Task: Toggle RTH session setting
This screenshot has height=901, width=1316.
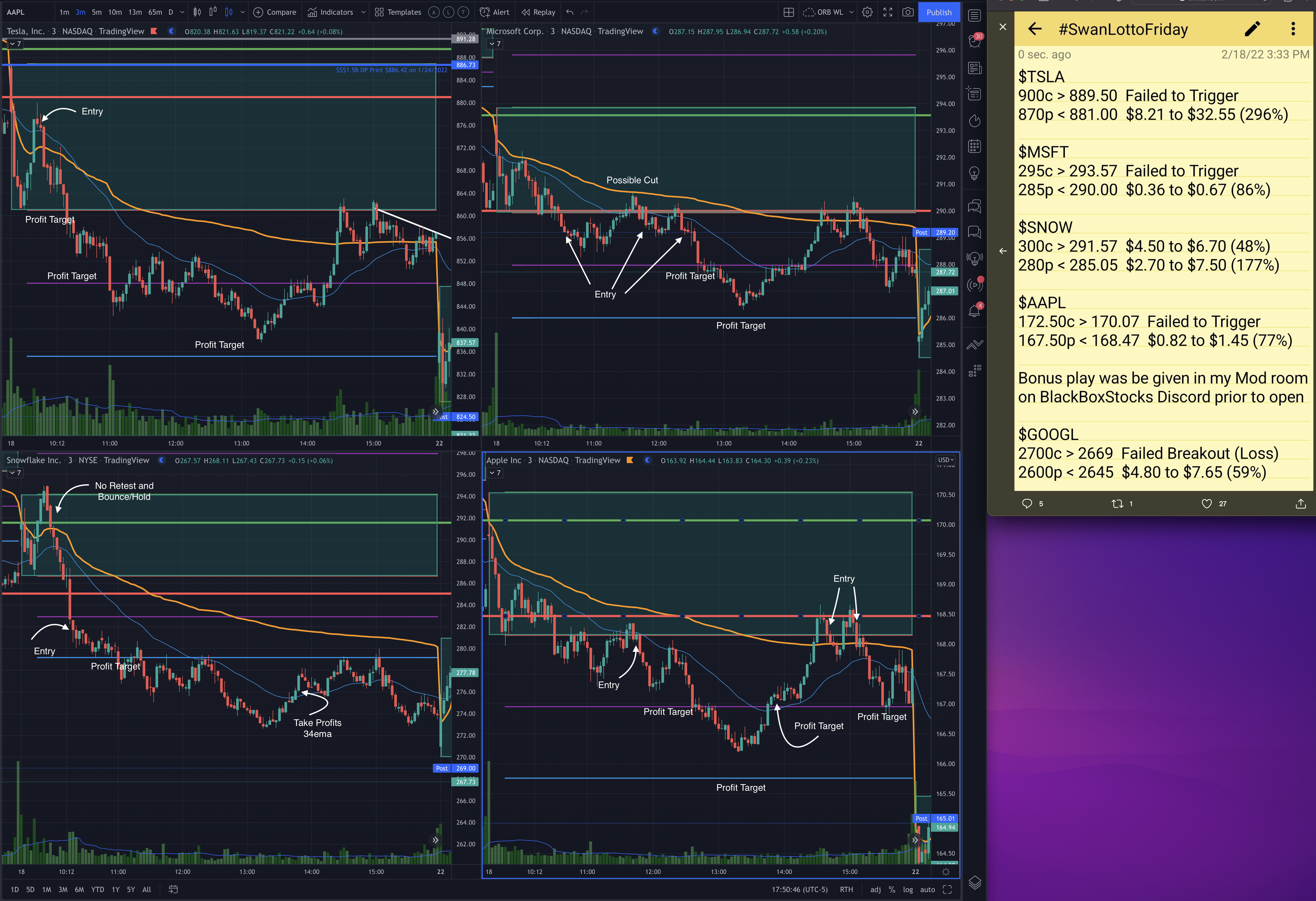Action: point(846,890)
